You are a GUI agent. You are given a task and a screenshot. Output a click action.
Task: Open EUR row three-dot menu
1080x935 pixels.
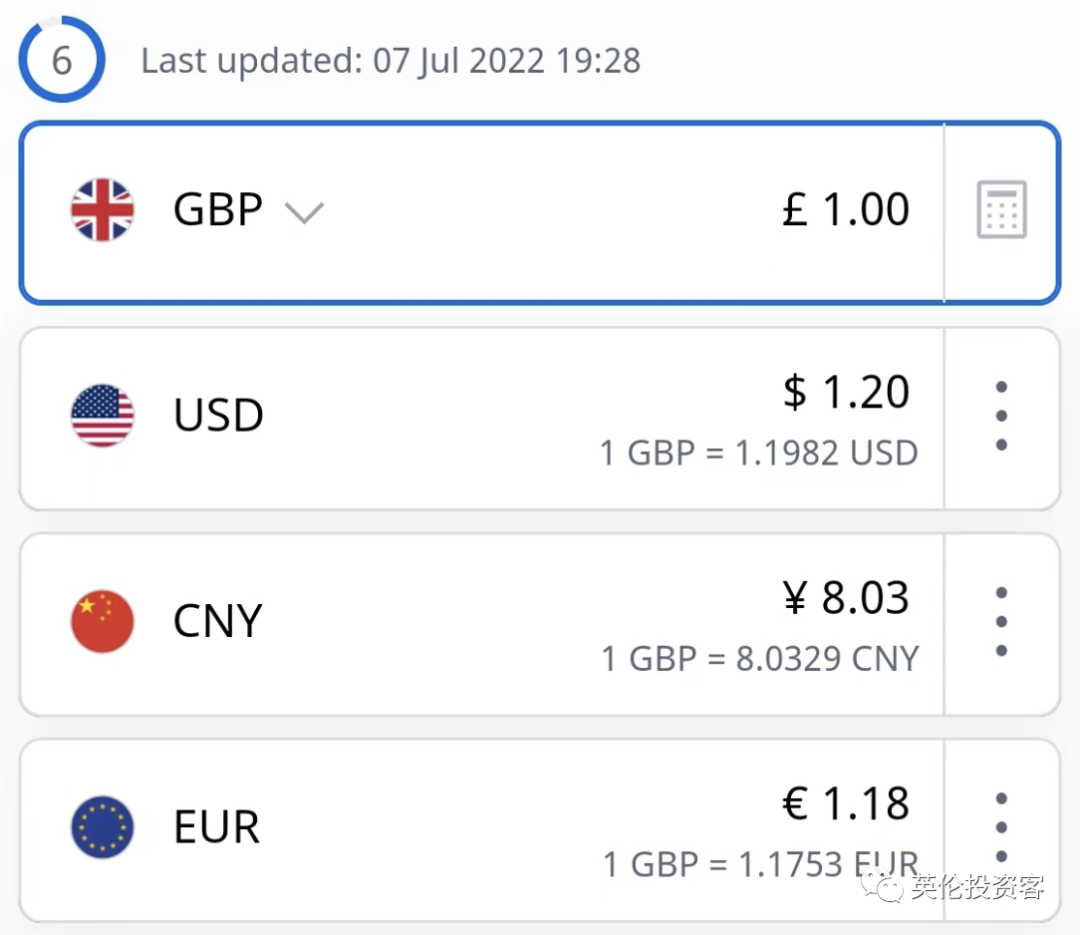(1001, 828)
